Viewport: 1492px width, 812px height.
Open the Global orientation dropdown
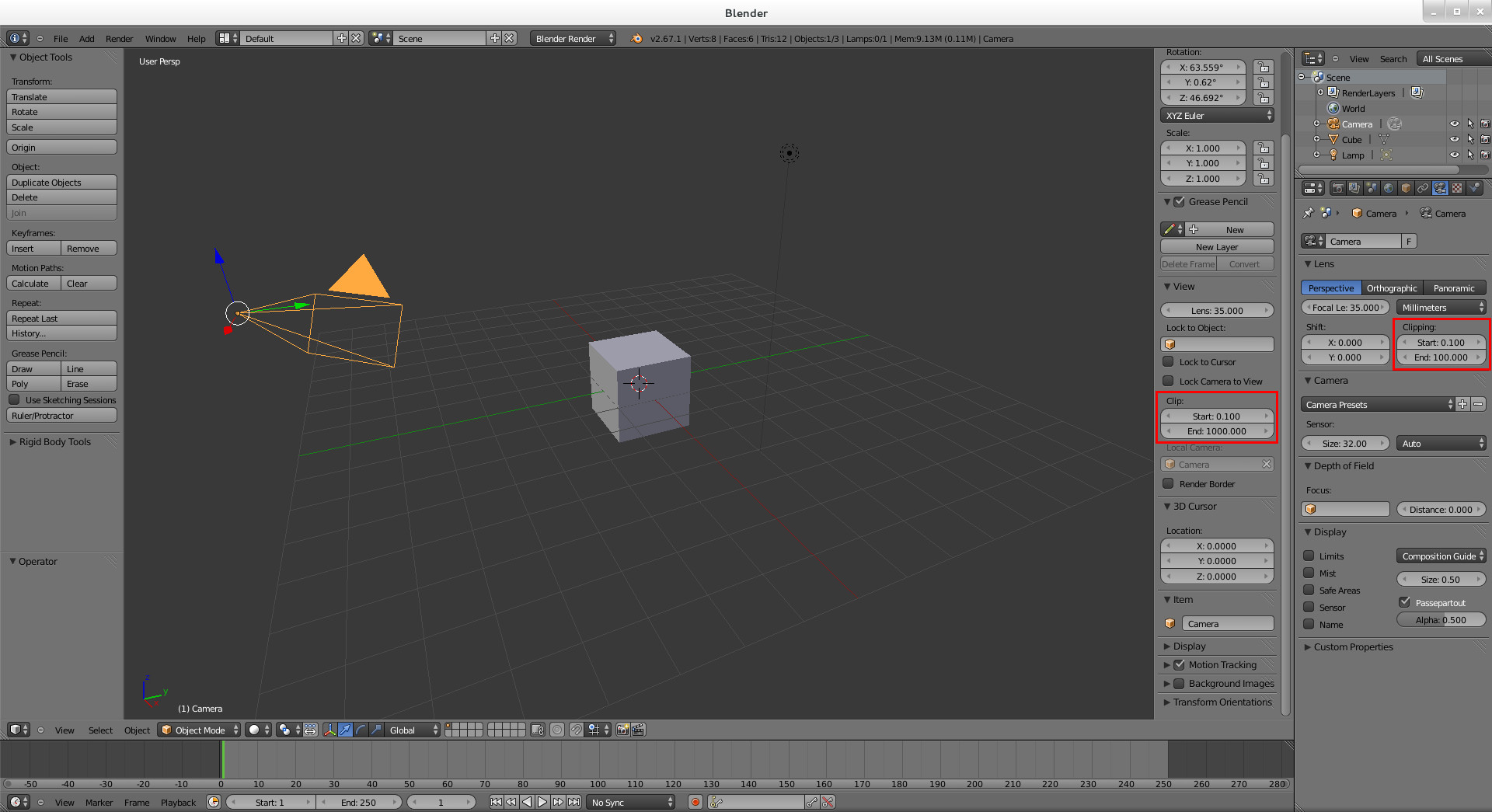pos(413,730)
